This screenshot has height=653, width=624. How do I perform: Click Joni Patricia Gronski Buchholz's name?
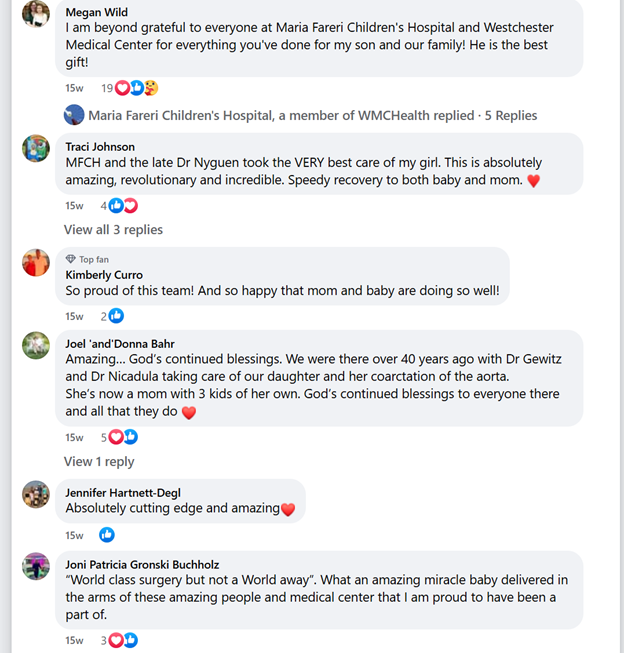pos(142,564)
